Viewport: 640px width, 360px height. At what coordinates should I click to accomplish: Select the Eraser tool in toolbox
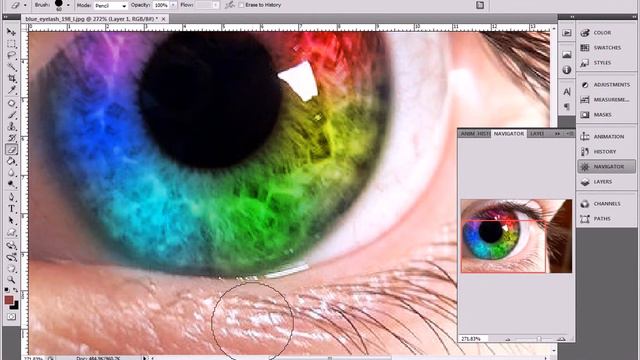pos(11,150)
